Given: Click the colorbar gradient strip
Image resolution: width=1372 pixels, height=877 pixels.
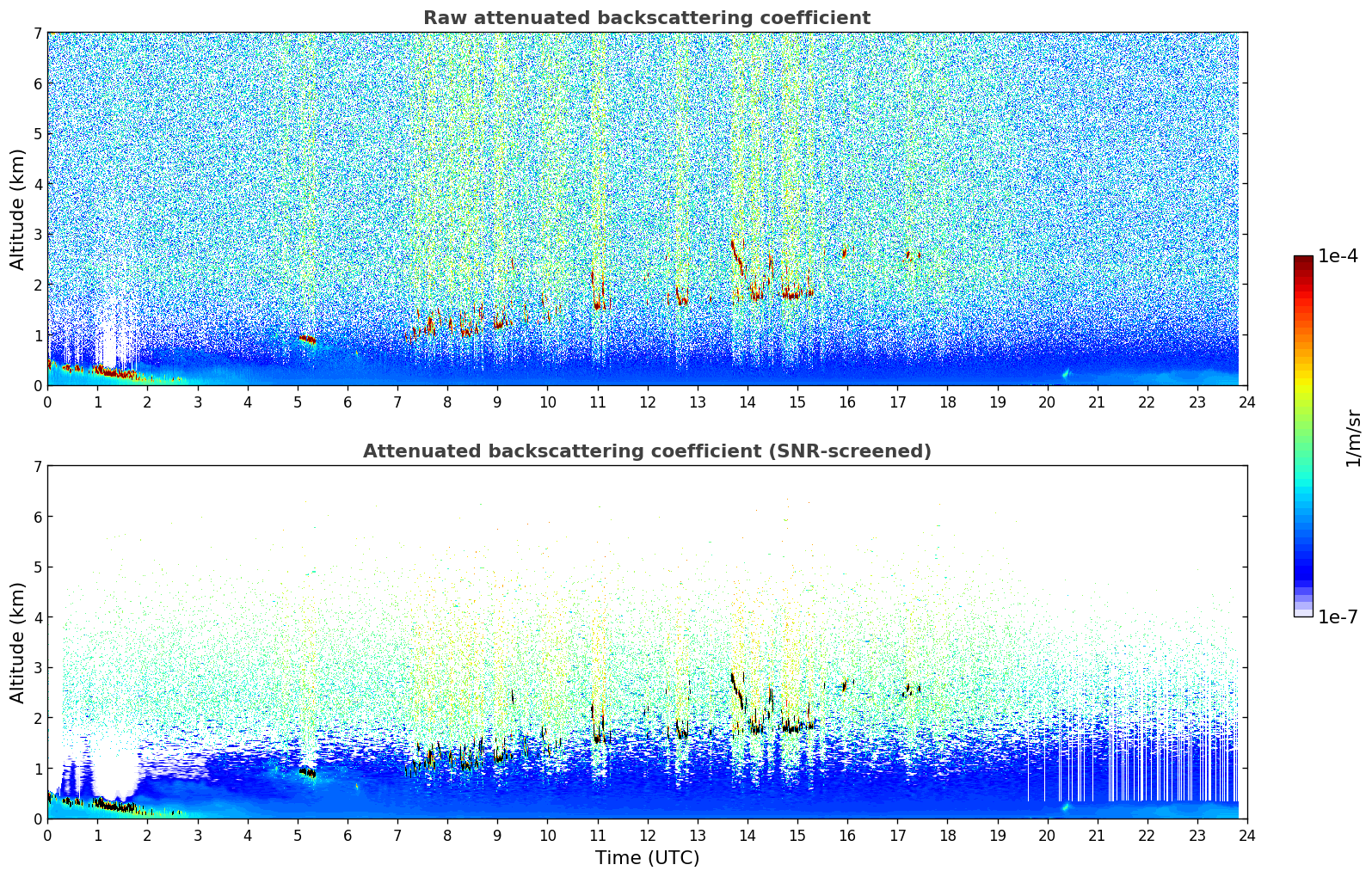Looking at the screenshot, I should pyautogui.click(x=1303, y=436).
